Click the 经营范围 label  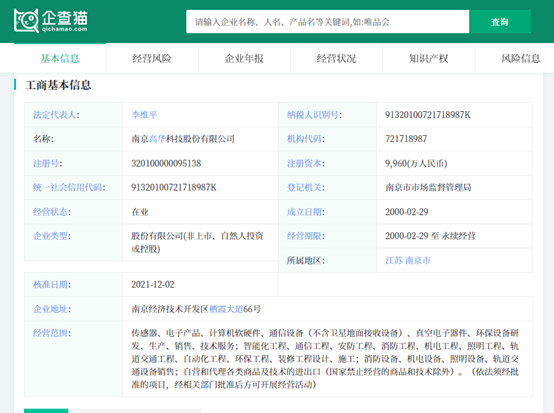[x=52, y=333]
